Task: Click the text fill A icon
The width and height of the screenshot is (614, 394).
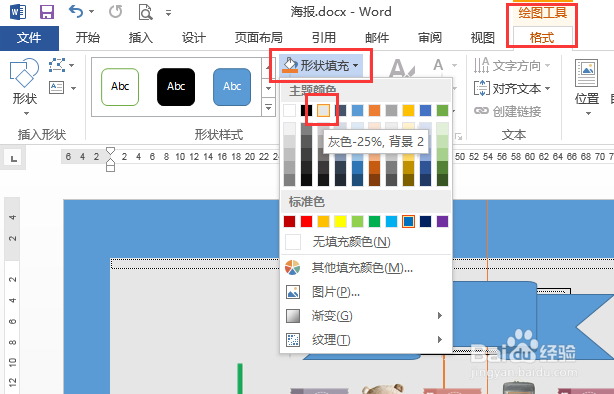Action: click(438, 65)
